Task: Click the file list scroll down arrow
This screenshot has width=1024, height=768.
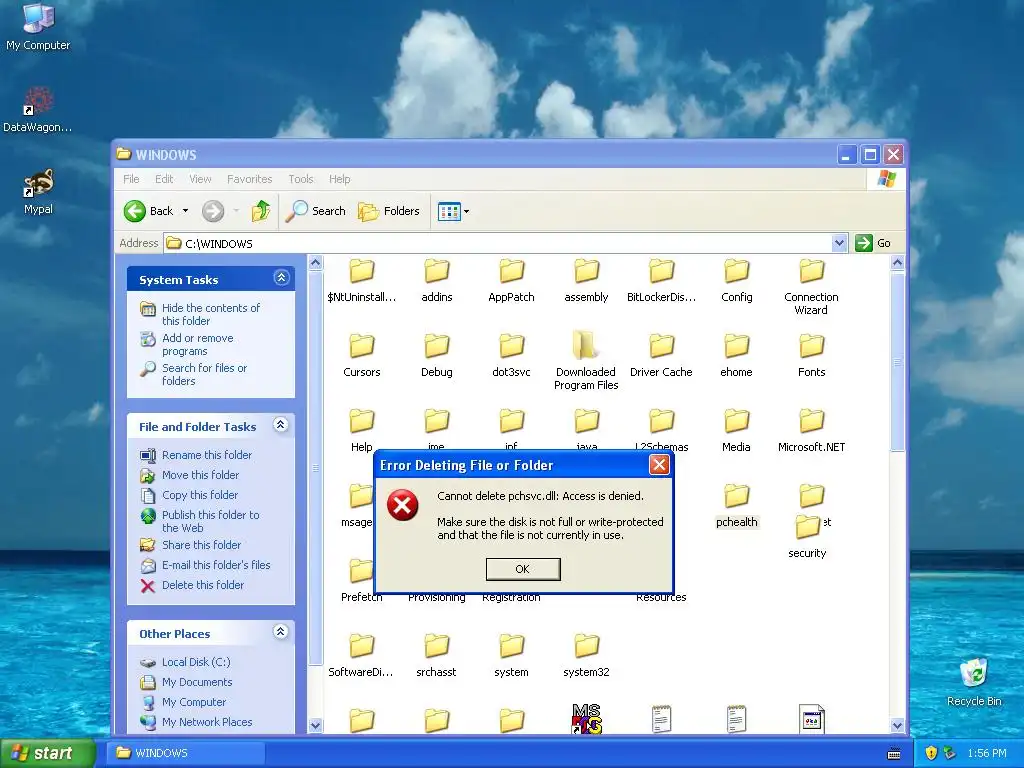Action: [x=897, y=725]
